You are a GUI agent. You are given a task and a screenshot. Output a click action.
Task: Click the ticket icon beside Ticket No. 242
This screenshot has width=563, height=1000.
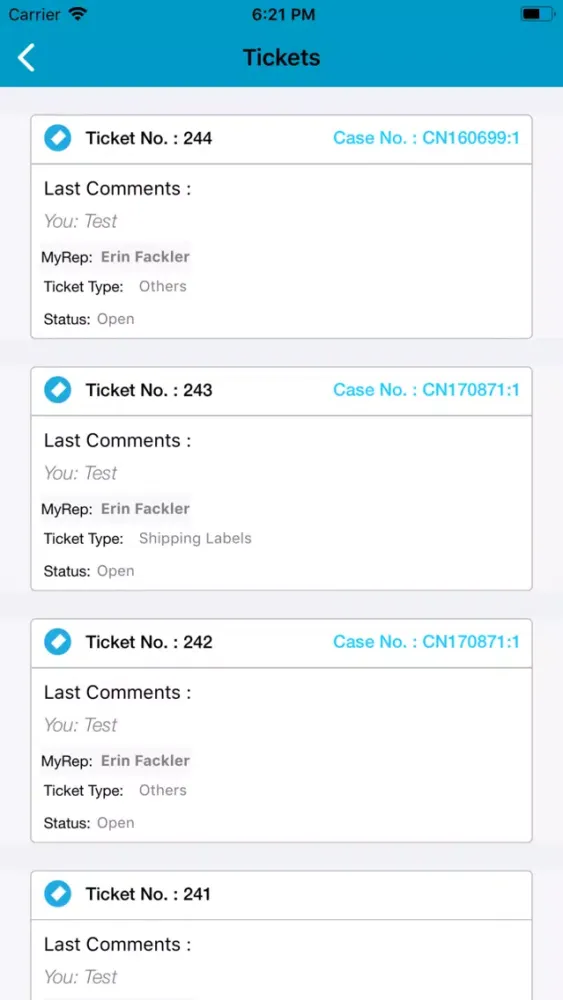coord(57,642)
